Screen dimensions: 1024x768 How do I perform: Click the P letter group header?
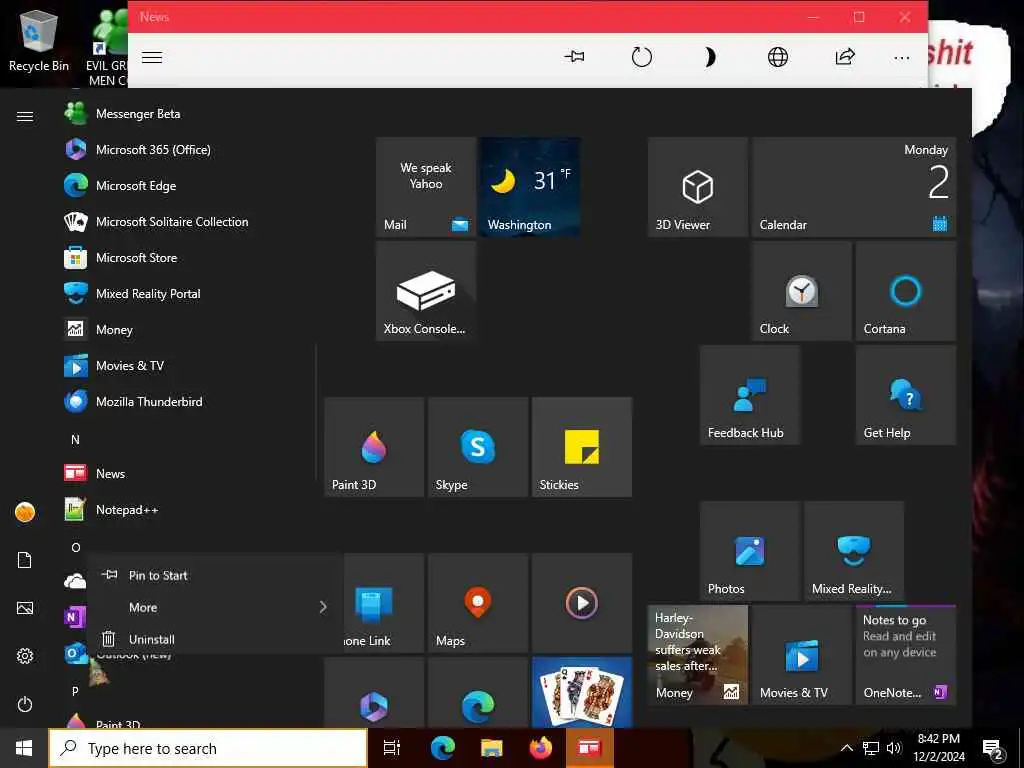(x=75, y=691)
